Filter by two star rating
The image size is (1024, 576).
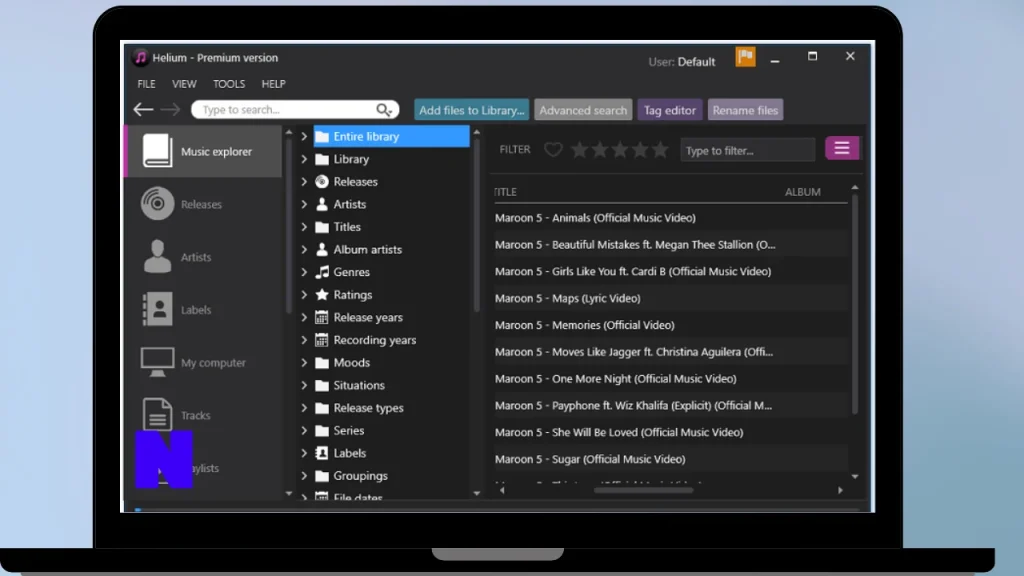600,150
